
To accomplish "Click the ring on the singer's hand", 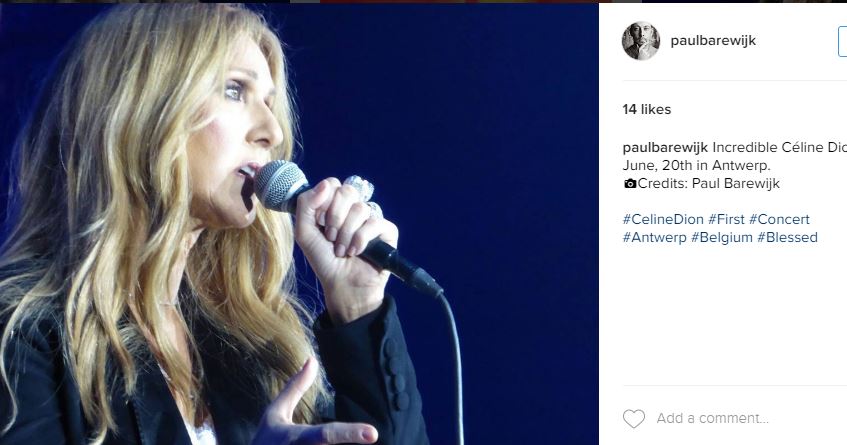I will tap(358, 187).
